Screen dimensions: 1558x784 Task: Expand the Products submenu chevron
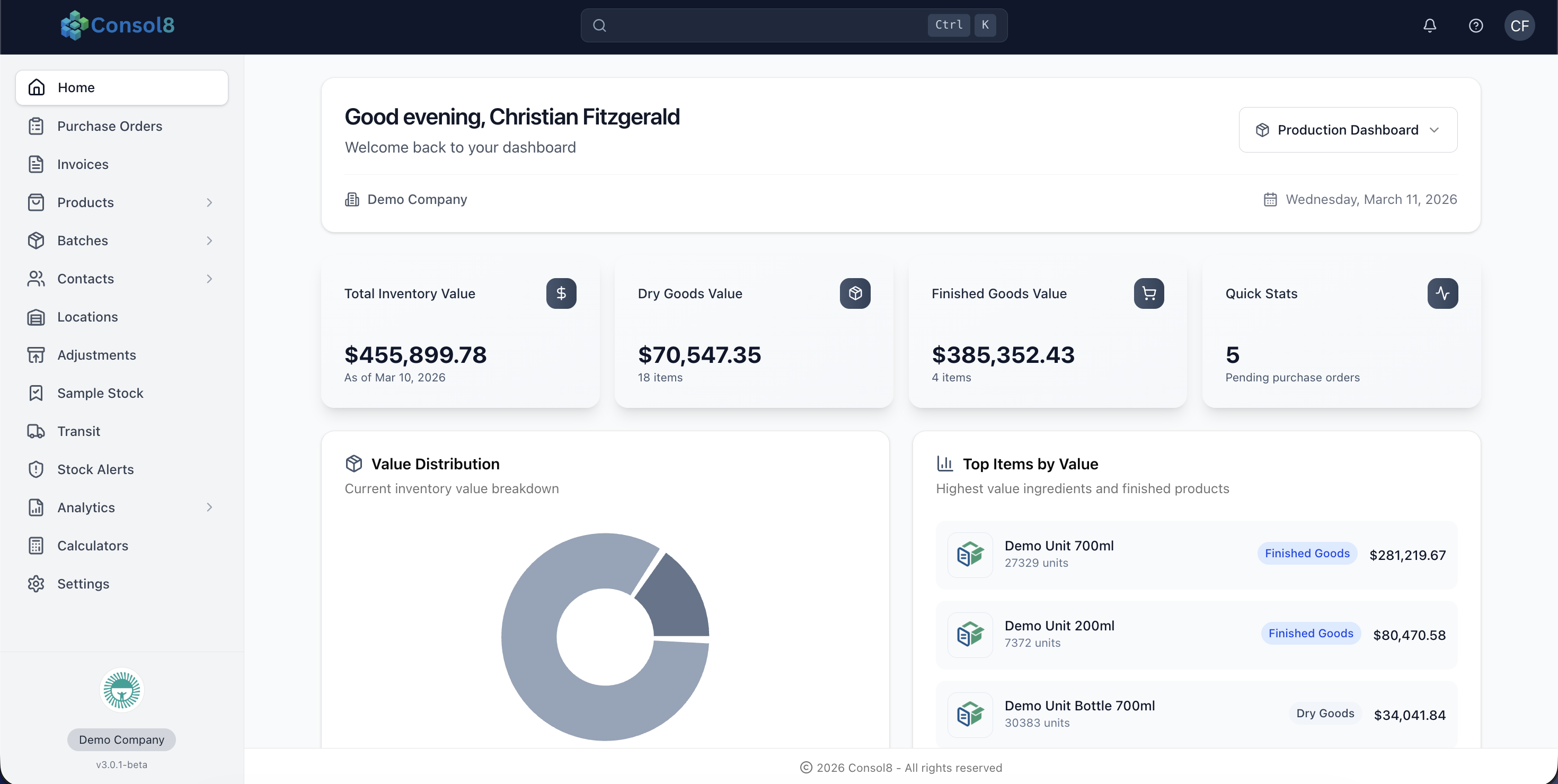coord(209,202)
